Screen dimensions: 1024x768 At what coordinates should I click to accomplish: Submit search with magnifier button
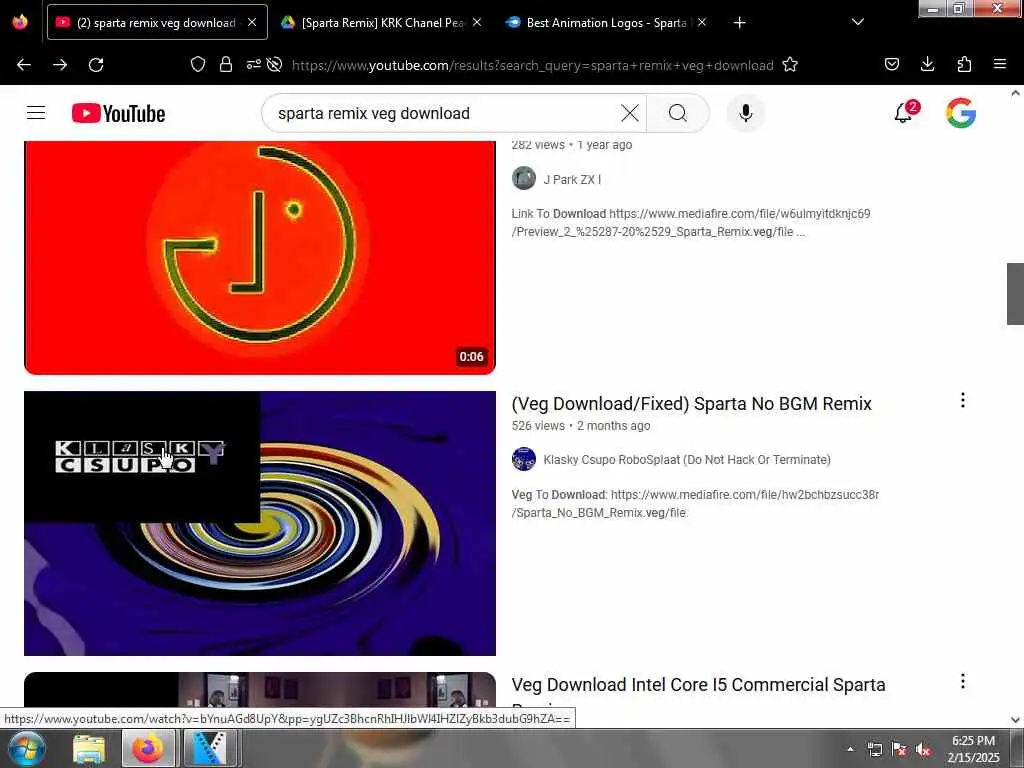[678, 113]
